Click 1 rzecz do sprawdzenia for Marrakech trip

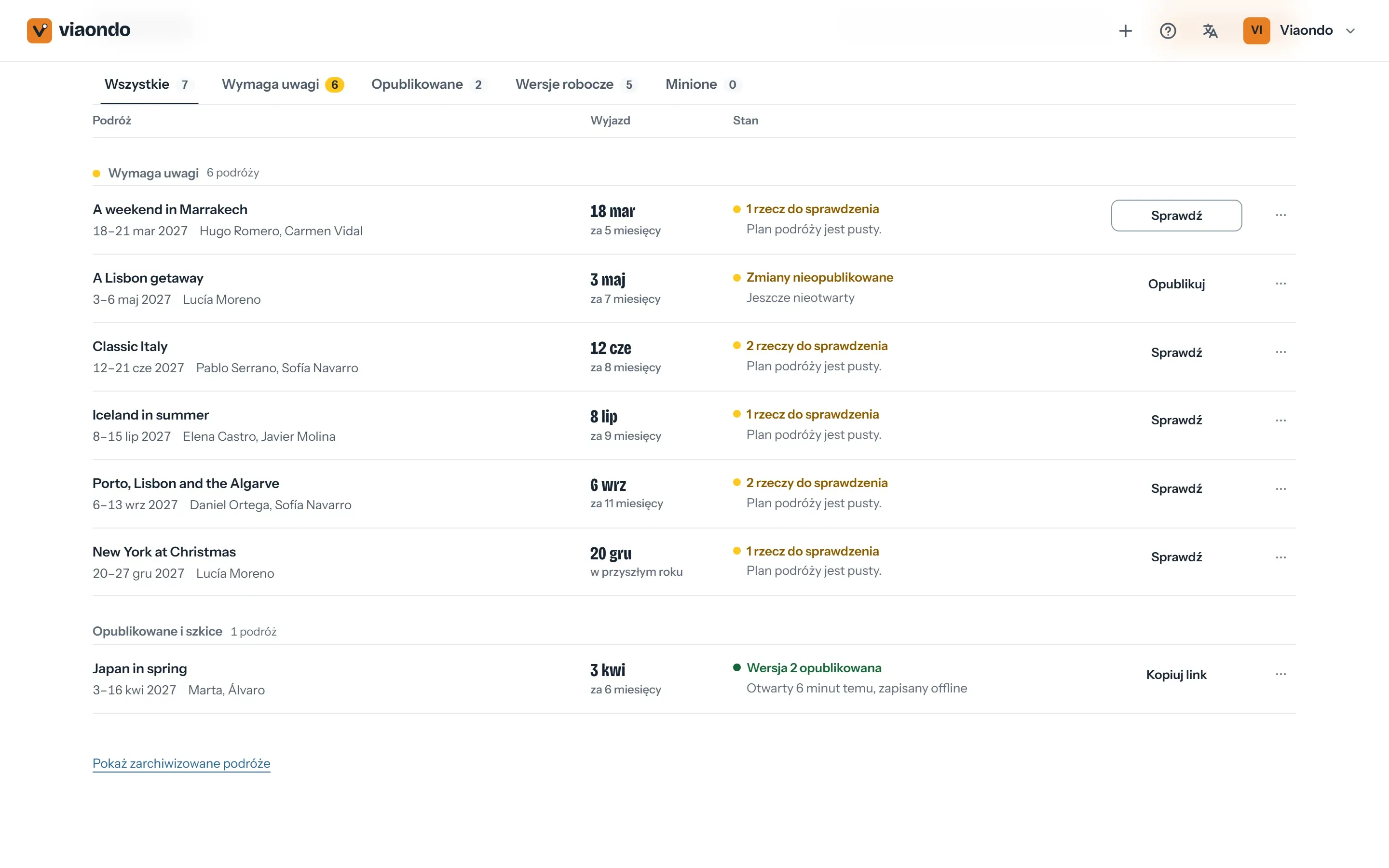coord(812,209)
